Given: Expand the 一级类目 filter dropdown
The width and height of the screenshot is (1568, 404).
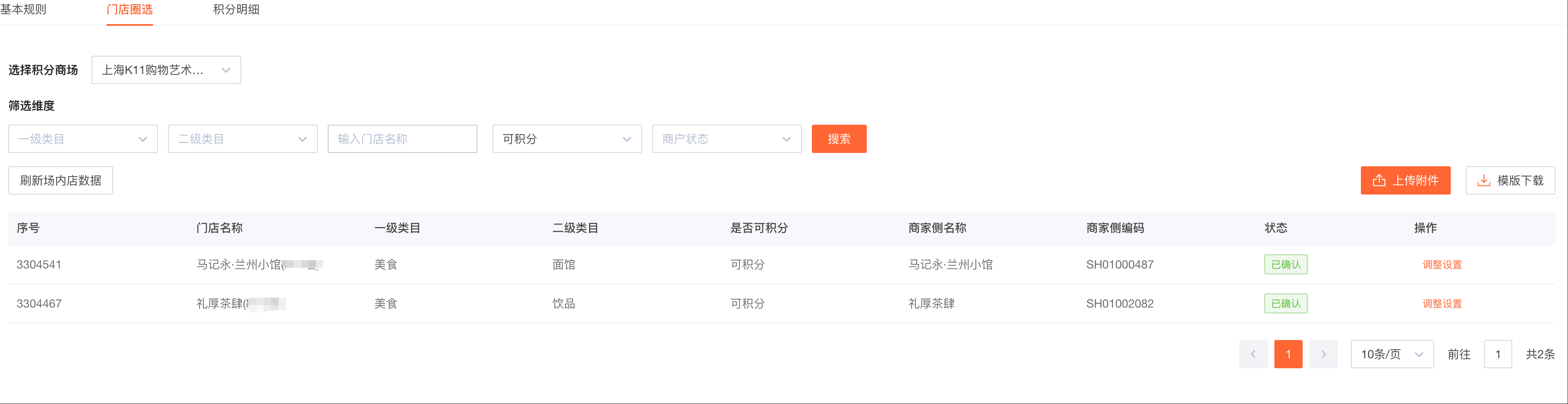Looking at the screenshot, I should coord(83,139).
